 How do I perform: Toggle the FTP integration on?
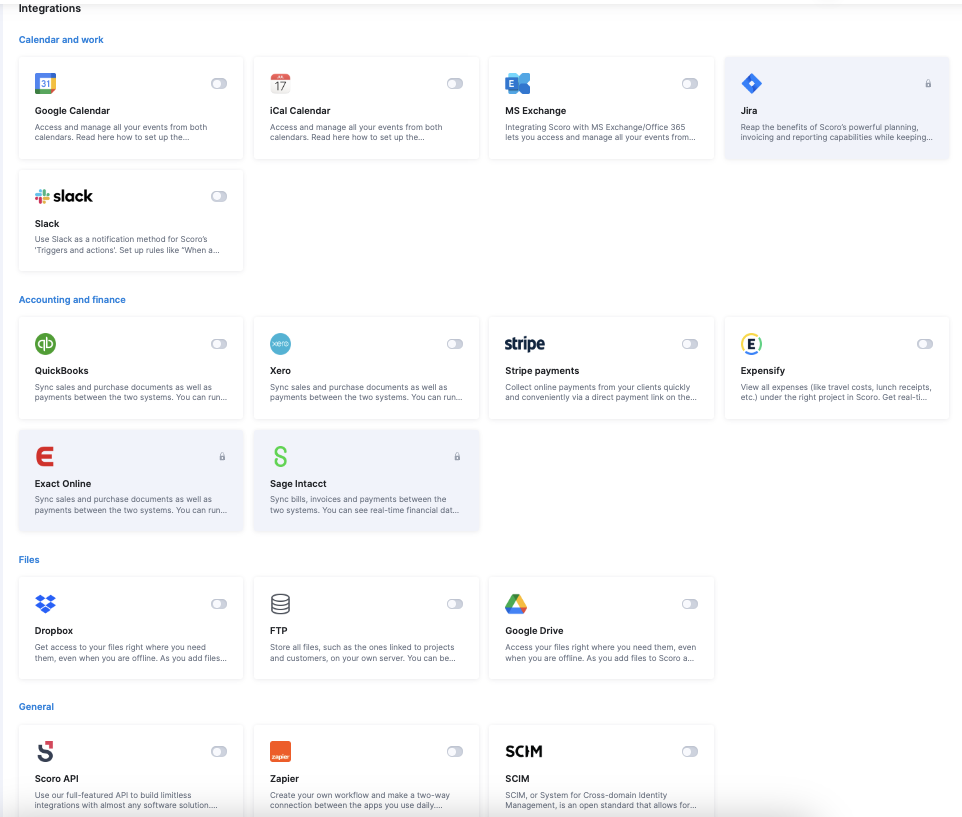tap(455, 604)
